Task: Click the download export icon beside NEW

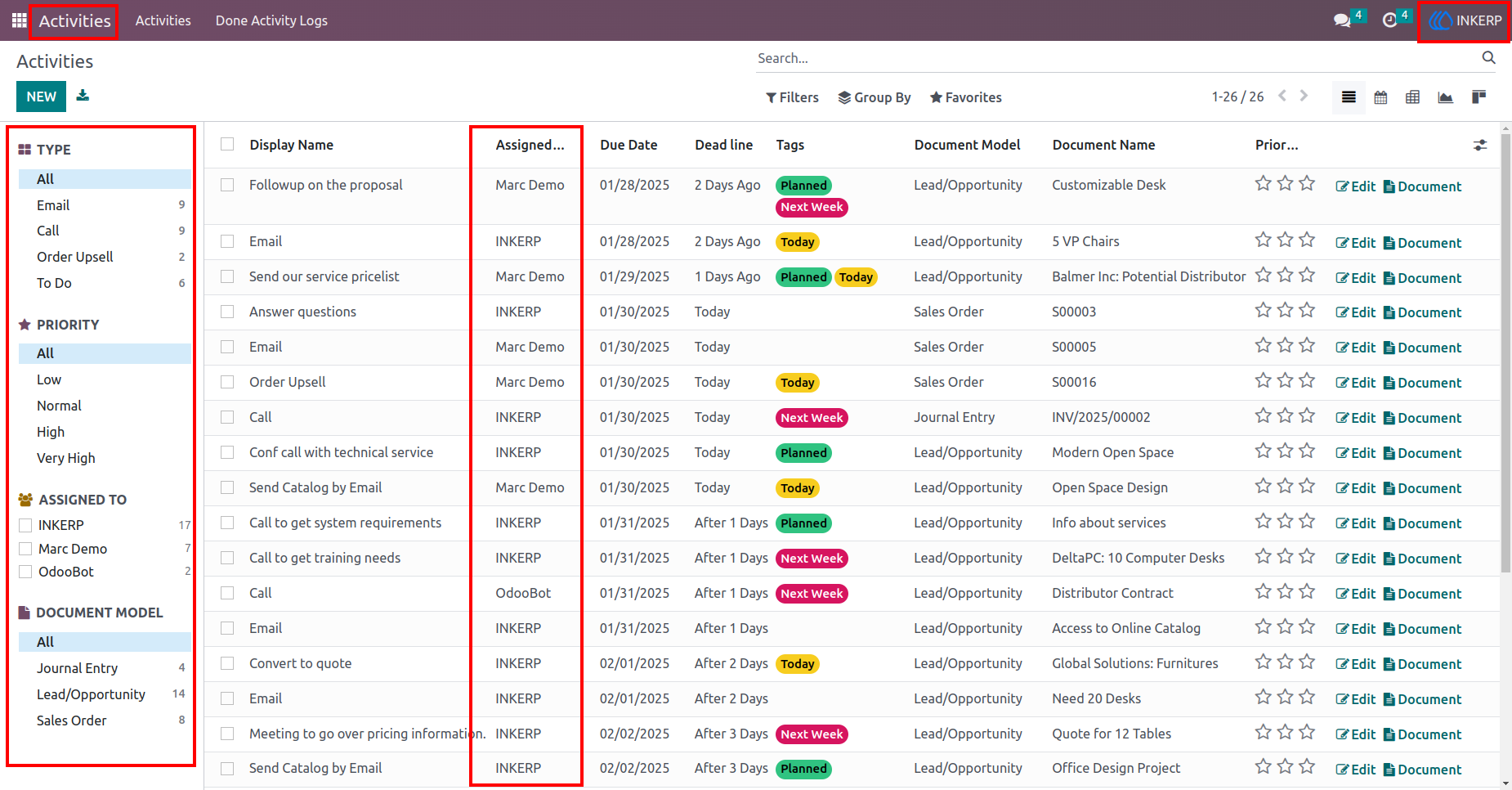Action: coord(83,96)
